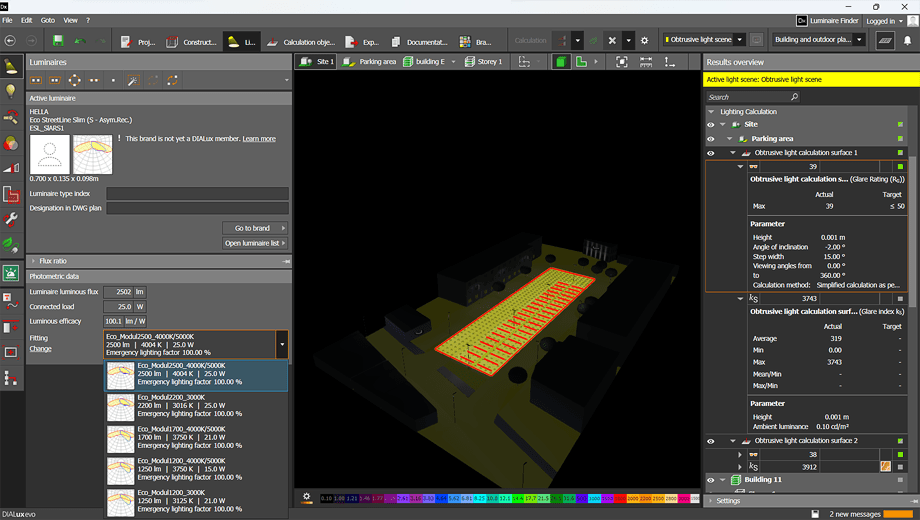This screenshot has width=920, height=520.
Task: Open the Goto menu
Action: tap(48, 20)
